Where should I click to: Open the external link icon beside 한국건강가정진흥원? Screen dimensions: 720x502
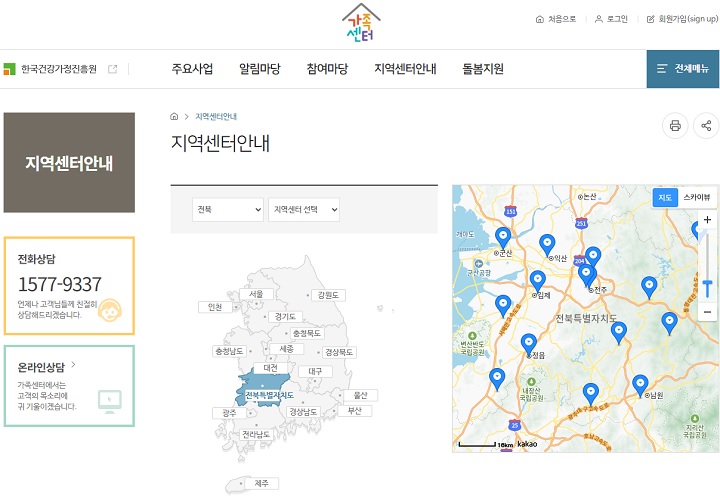[x=112, y=69]
